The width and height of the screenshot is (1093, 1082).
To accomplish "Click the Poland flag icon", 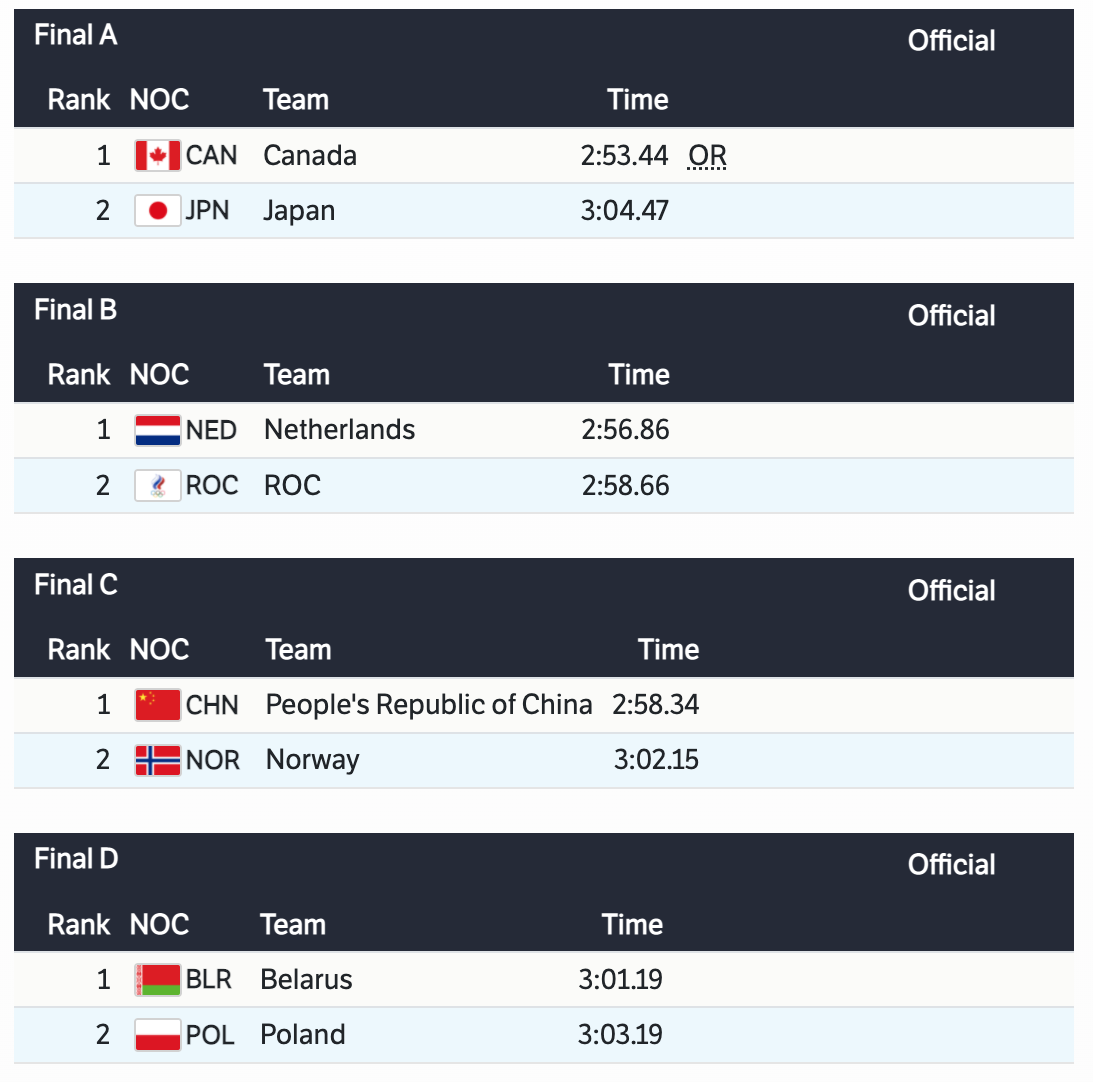I will click(158, 1035).
